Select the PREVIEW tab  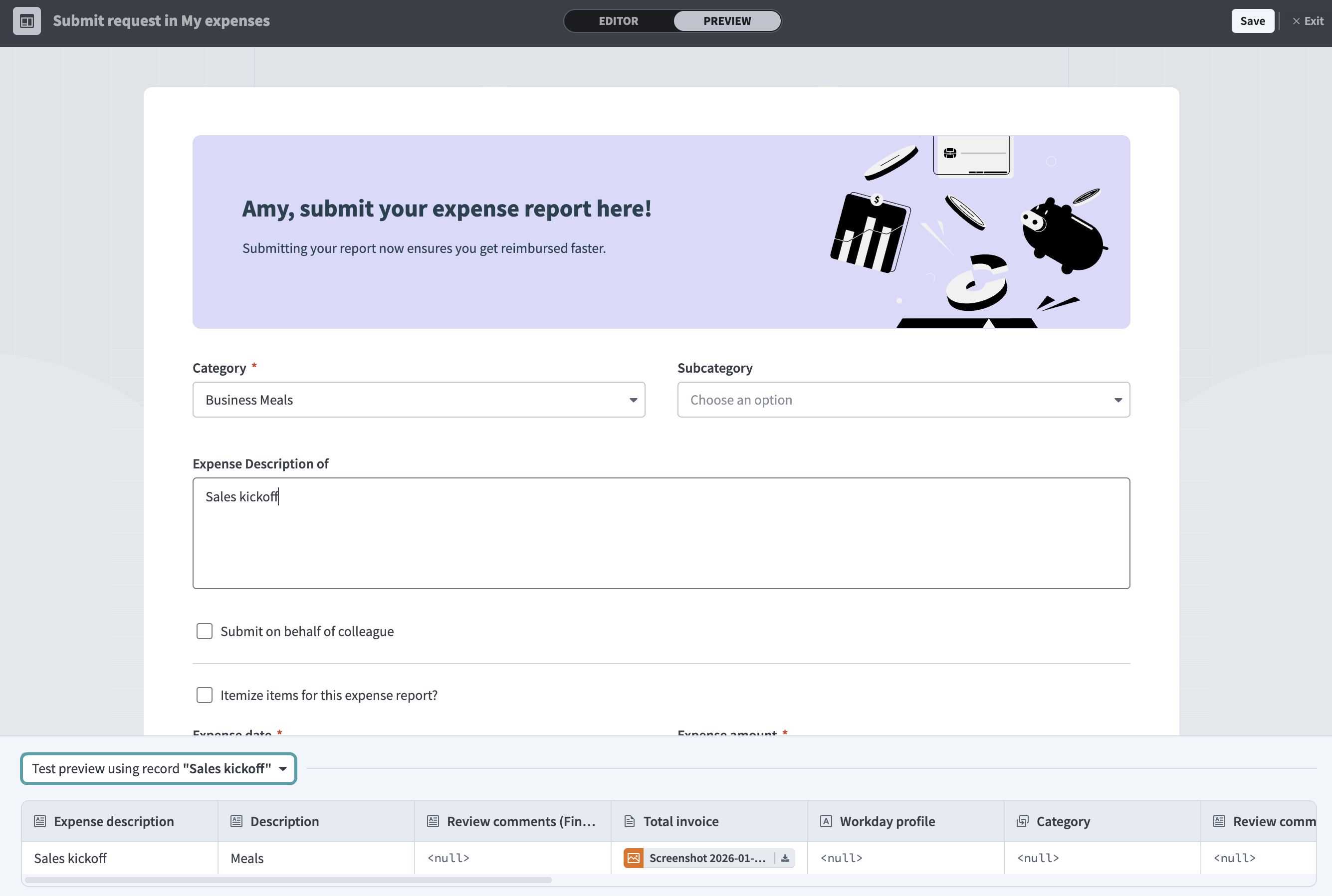[727, 21]
